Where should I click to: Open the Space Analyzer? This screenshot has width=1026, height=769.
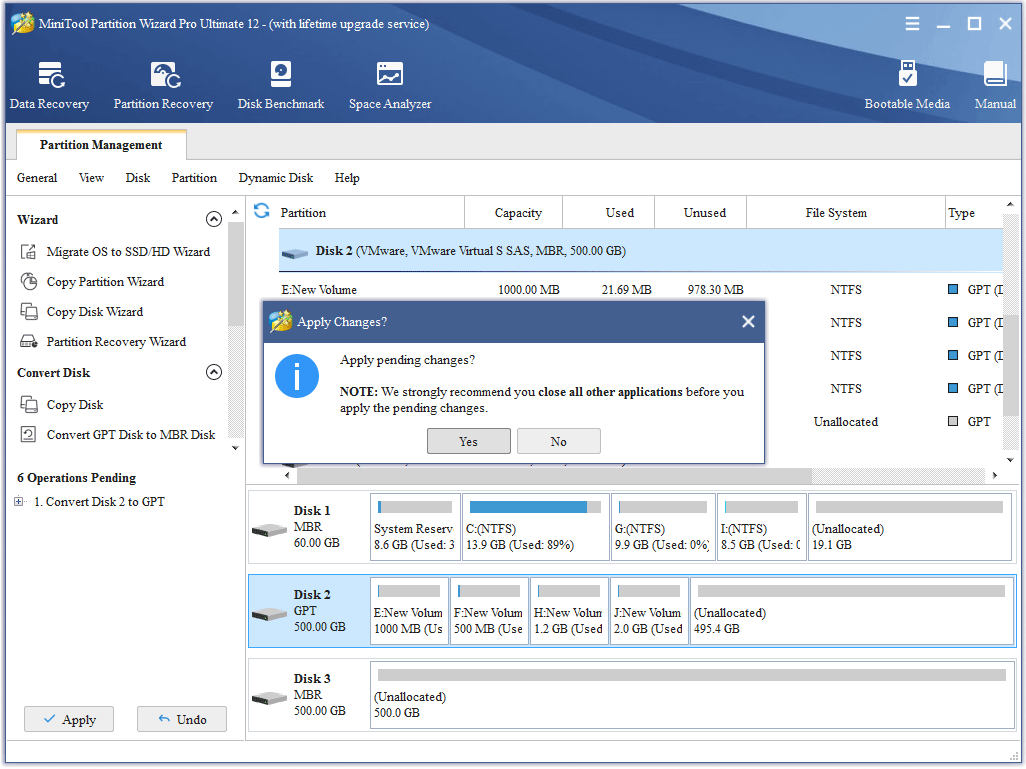[389, 84]
